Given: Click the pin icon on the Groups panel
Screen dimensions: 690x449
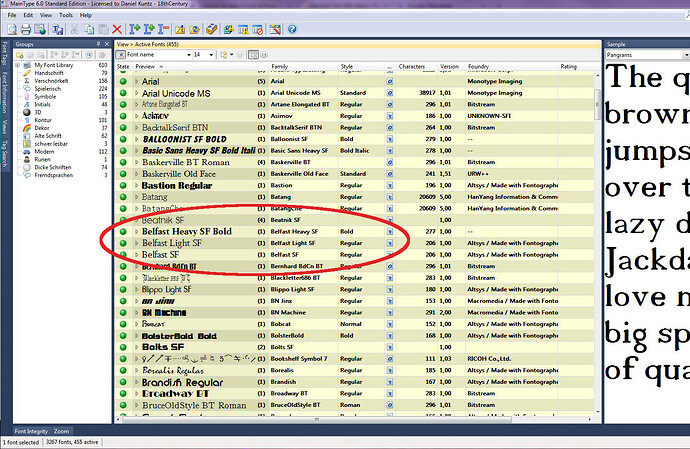Looking at the screenshot, I should pyautogui.click(x=98, y=44).
